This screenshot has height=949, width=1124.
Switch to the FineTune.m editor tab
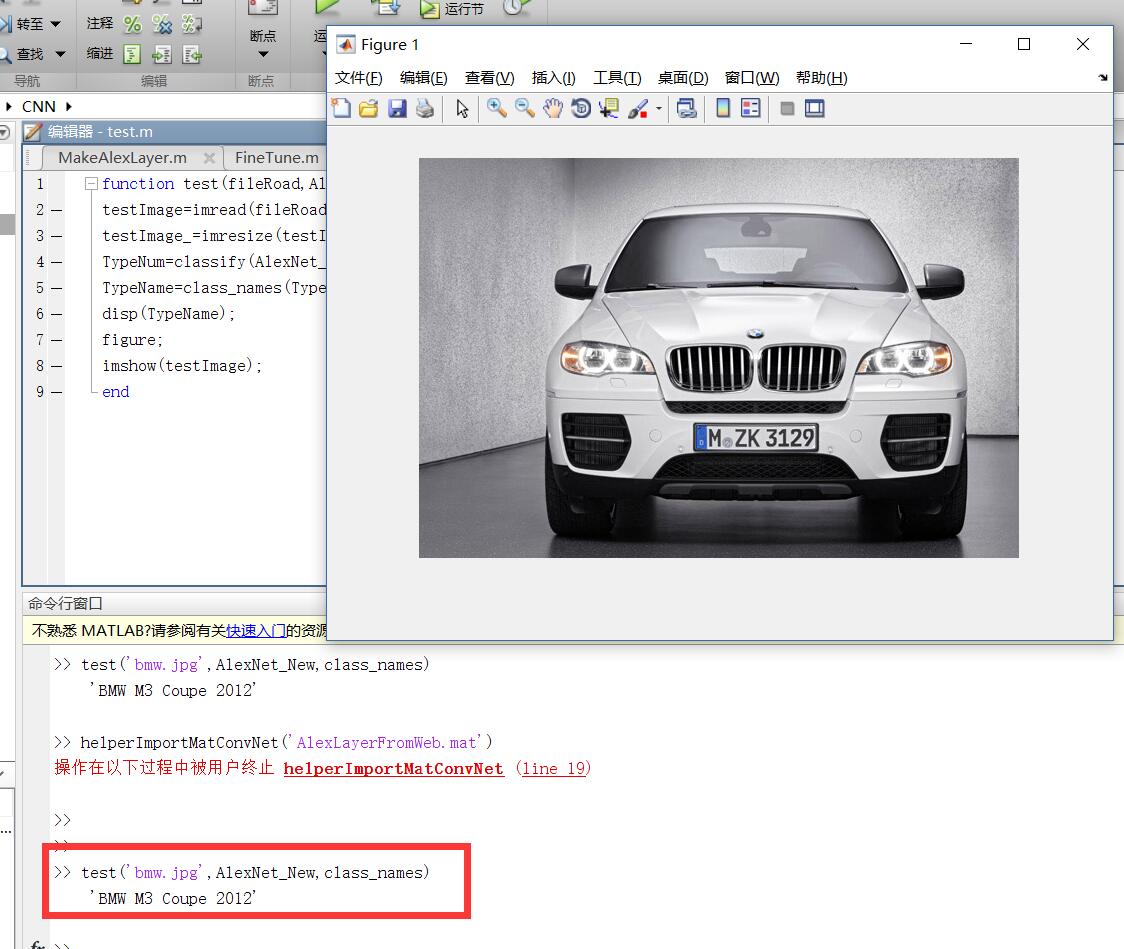(x=277, y=158)
